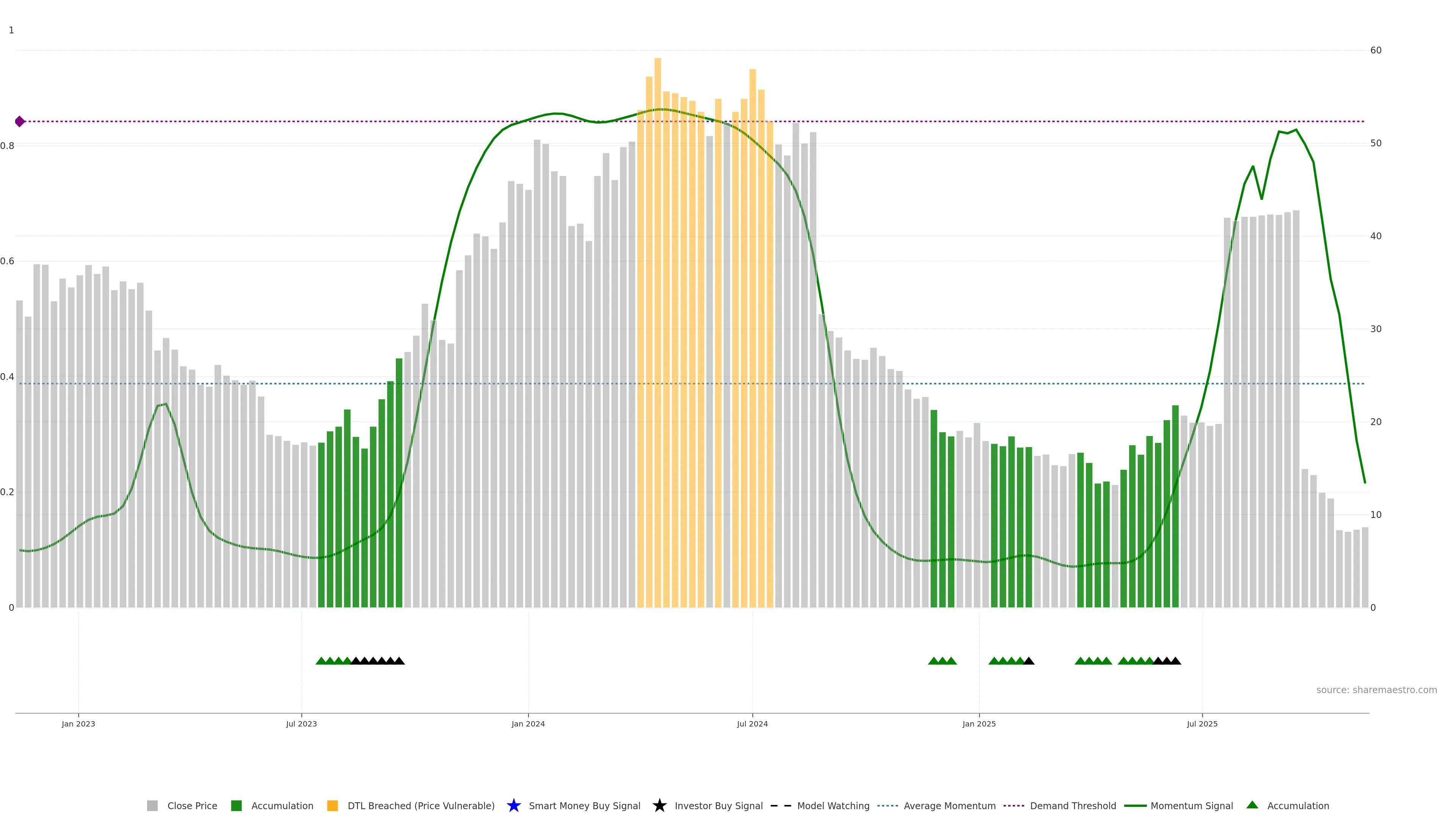Viewport: 1456px width, 819px height.
Task: Click the source: sharemaestro.com text
Action: pos(1376,690)
